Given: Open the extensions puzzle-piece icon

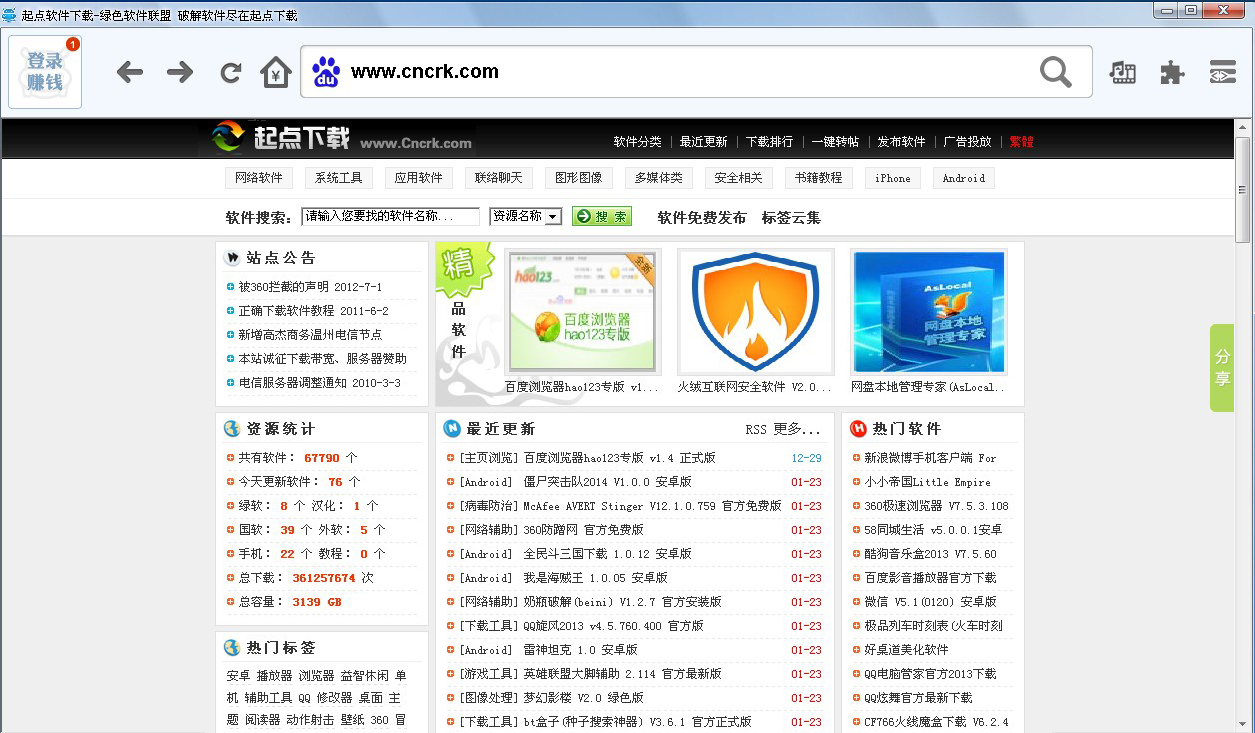Looking at the screenshot, I should (x=1171, y=72).
